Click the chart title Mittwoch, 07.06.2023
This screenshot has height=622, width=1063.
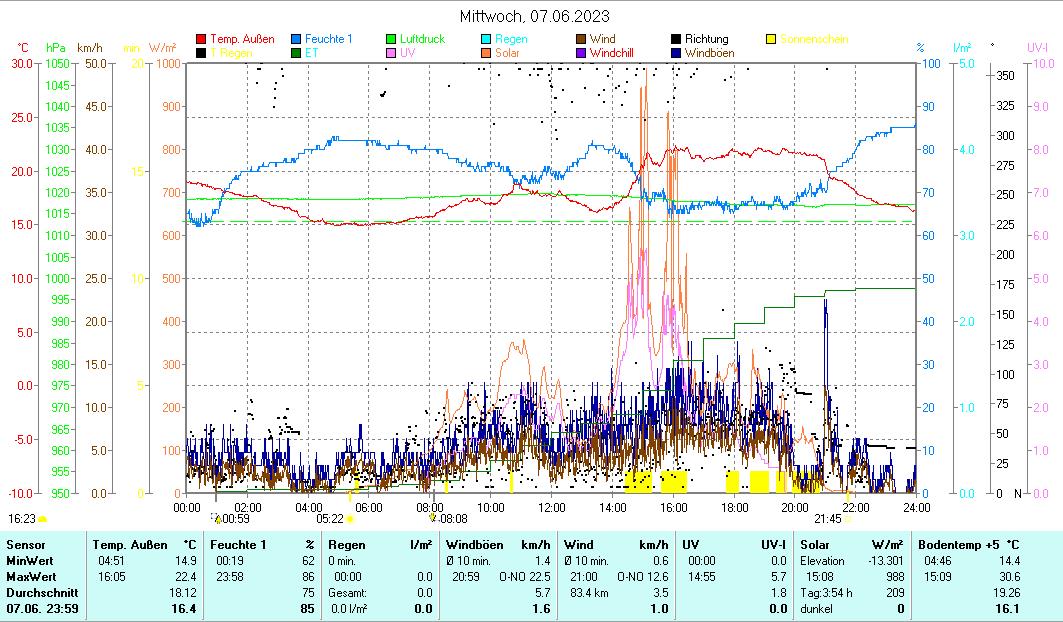[534, 16]
